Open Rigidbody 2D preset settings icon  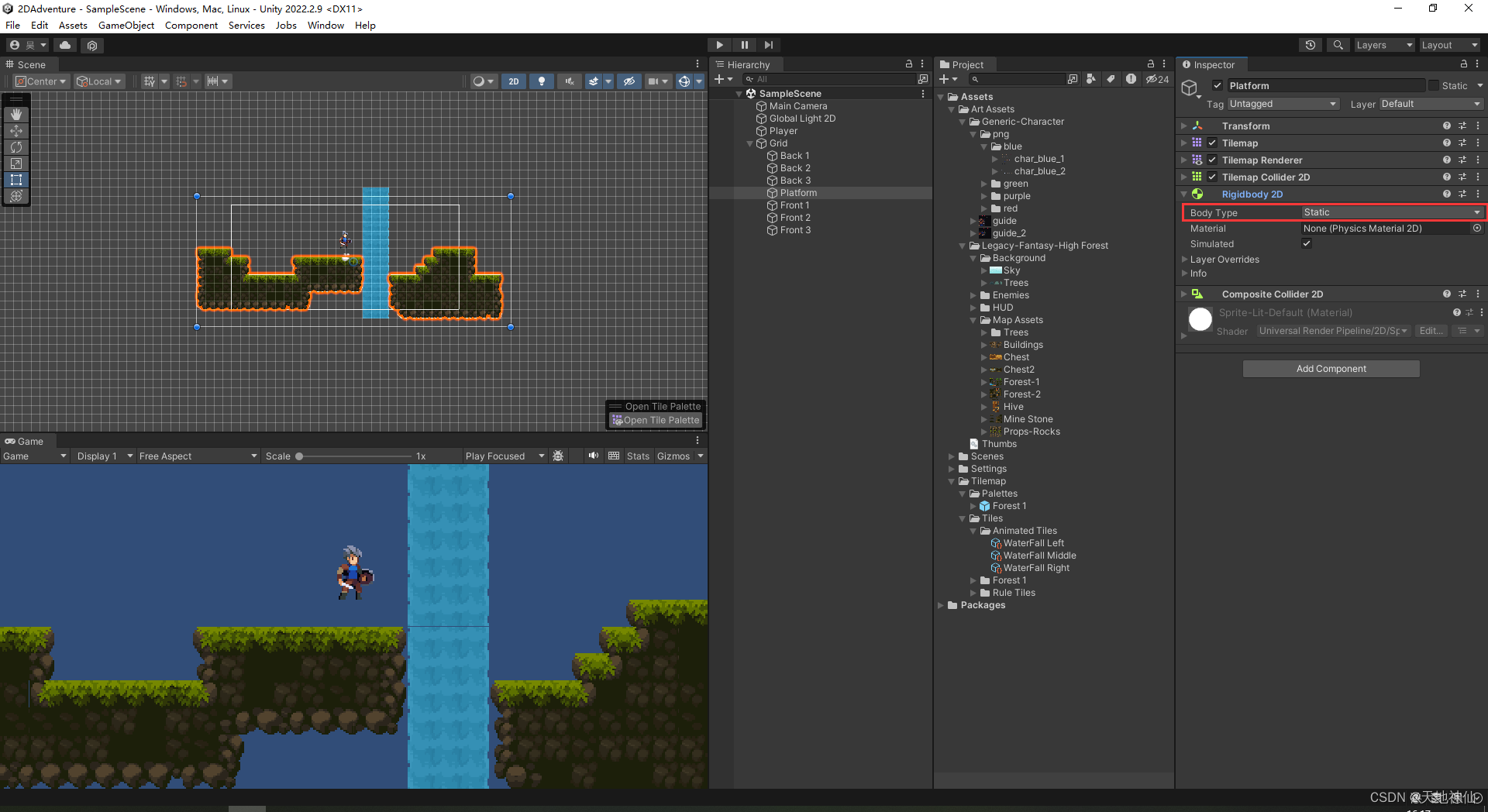[1462, 194]
